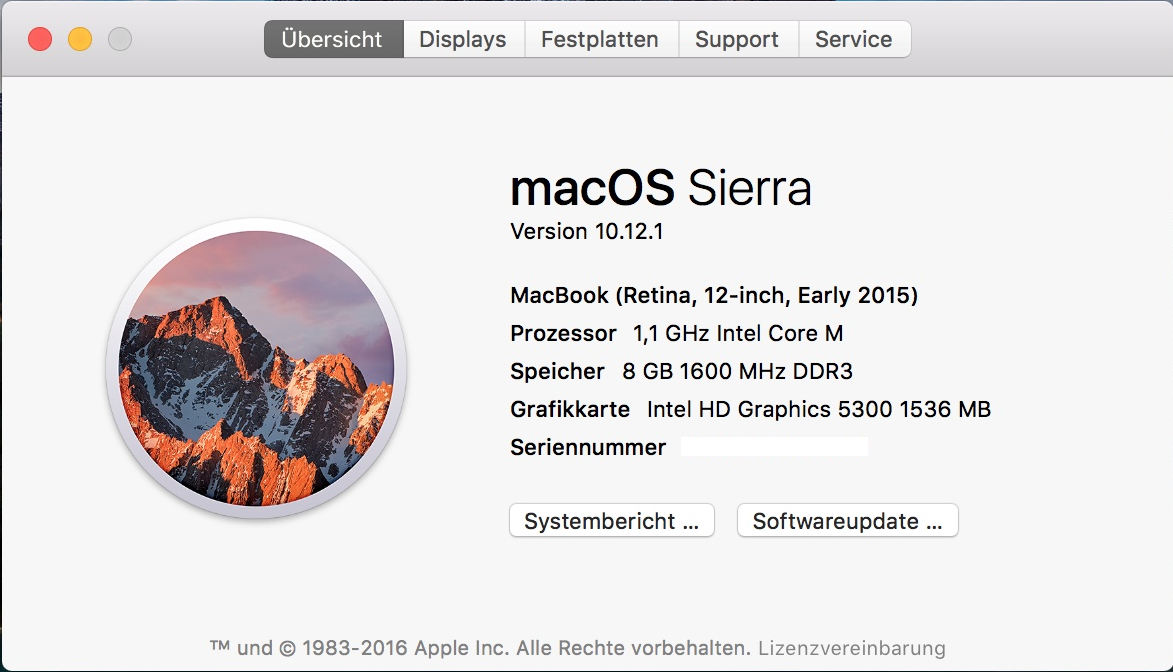Select the Festplatten tab
Screen dimensions: 1173x672
point(601,39)
